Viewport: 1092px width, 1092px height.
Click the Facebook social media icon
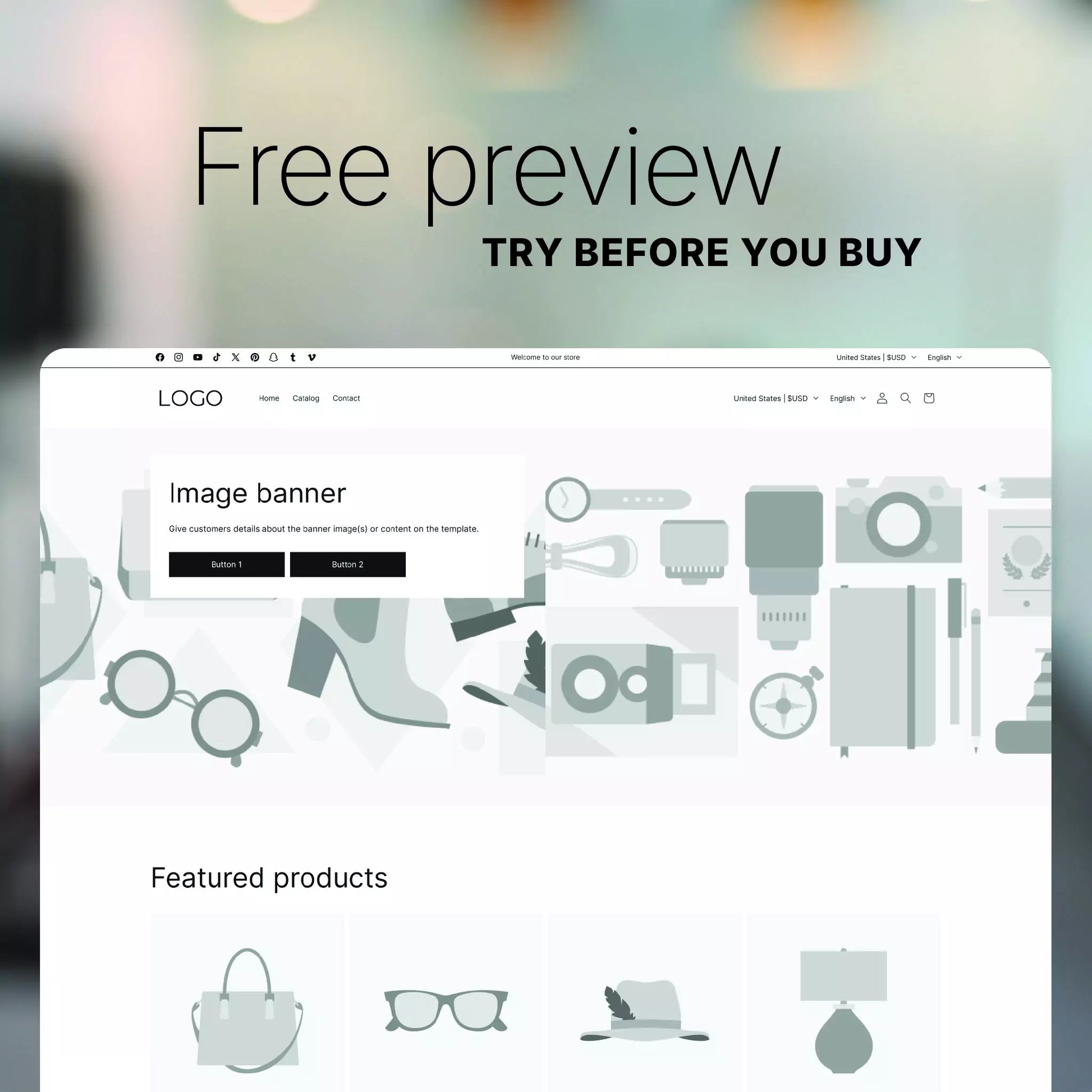(x=159, y=357)
